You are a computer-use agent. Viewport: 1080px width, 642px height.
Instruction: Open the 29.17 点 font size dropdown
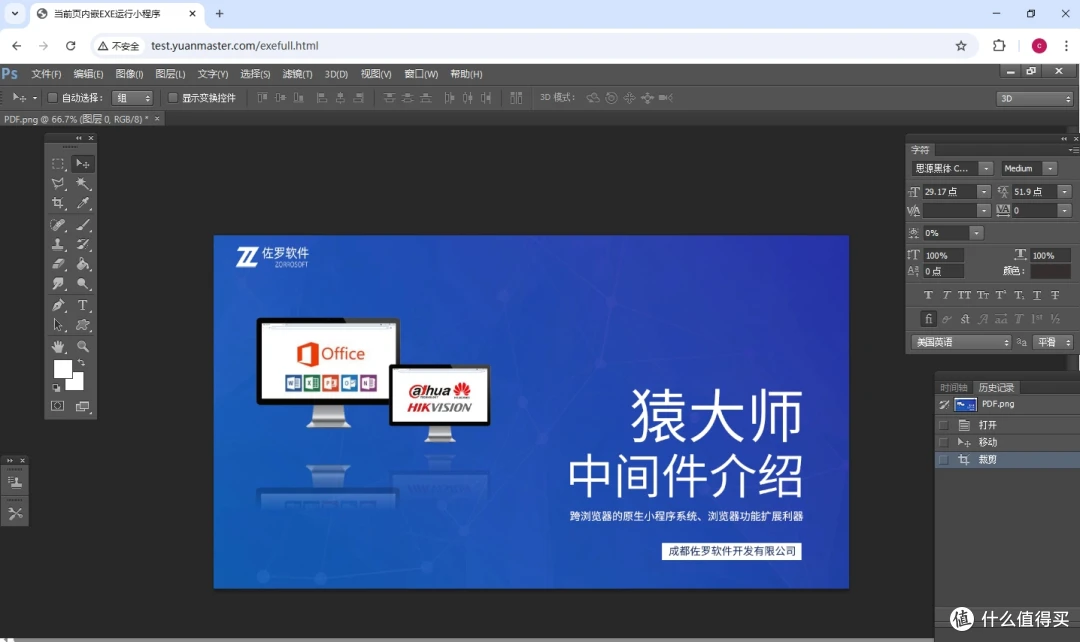pyautogui.click(x=984, y=191)
